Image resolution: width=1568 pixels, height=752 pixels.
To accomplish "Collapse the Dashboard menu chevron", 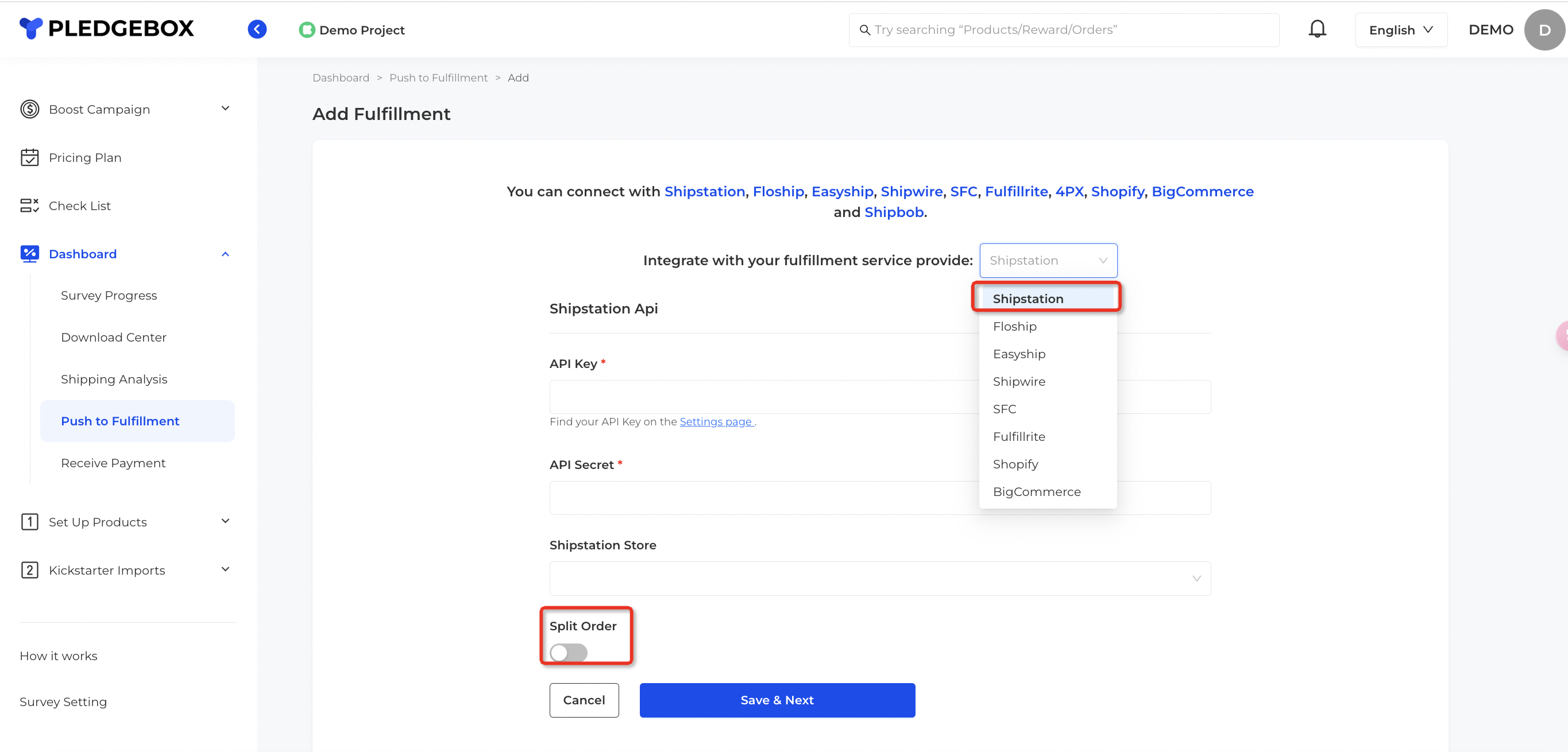I will pos(225,254).
